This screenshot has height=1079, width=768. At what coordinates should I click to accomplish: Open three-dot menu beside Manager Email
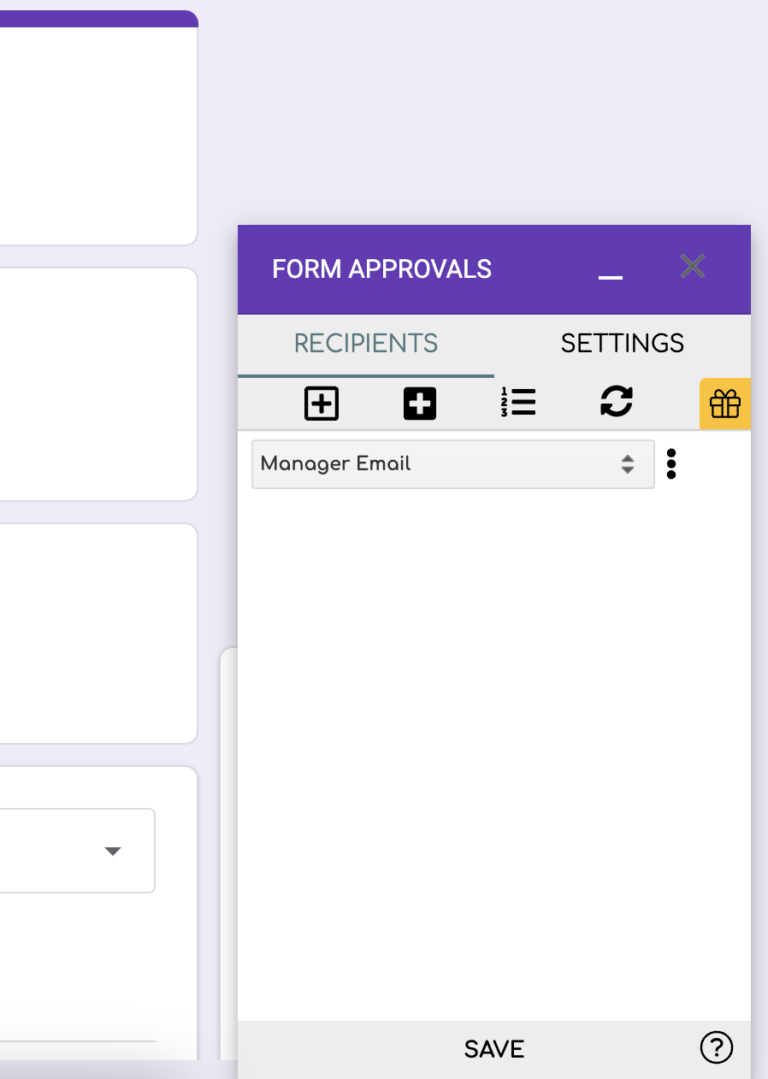coord(671,464)
